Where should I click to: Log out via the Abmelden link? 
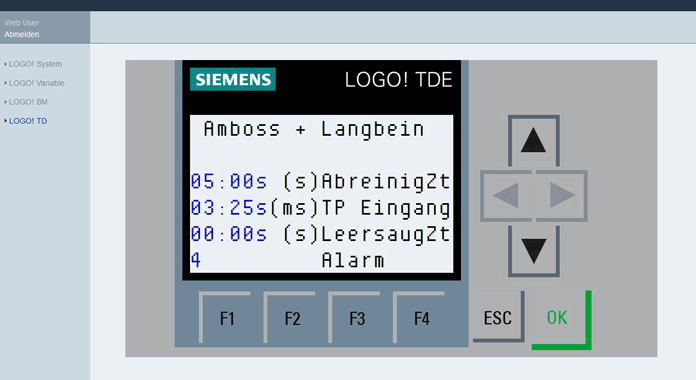click(x=22, y=34)
